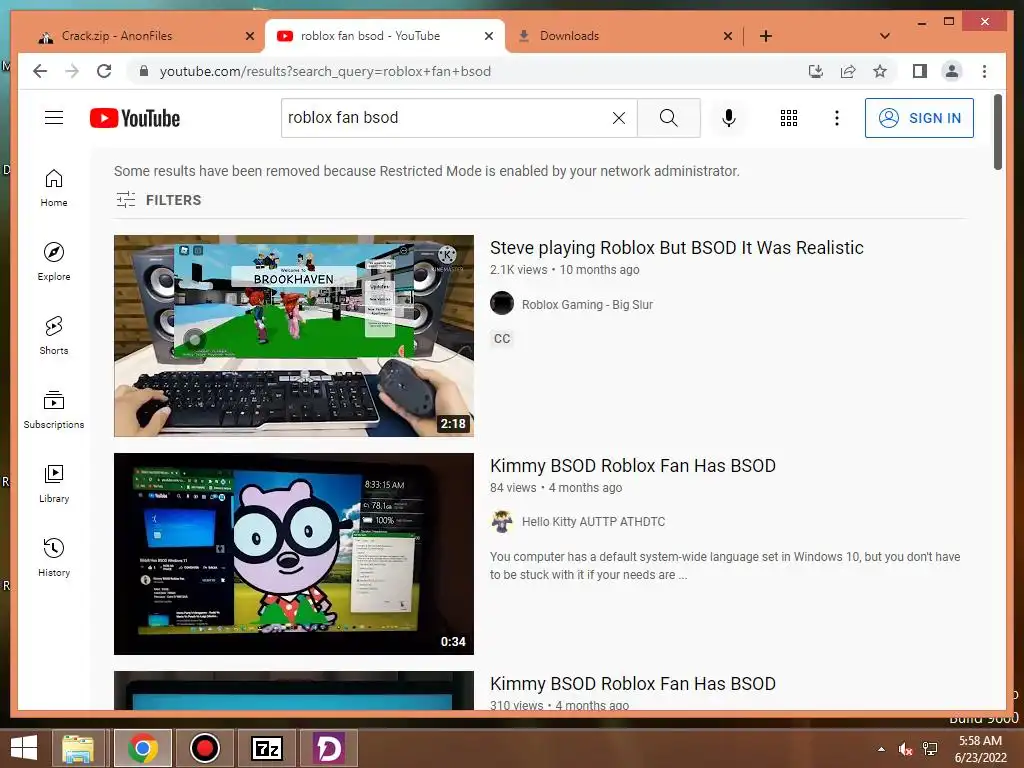Click the magnifier search button
The width and height of the screenshot is (1024, 768).
669,118
